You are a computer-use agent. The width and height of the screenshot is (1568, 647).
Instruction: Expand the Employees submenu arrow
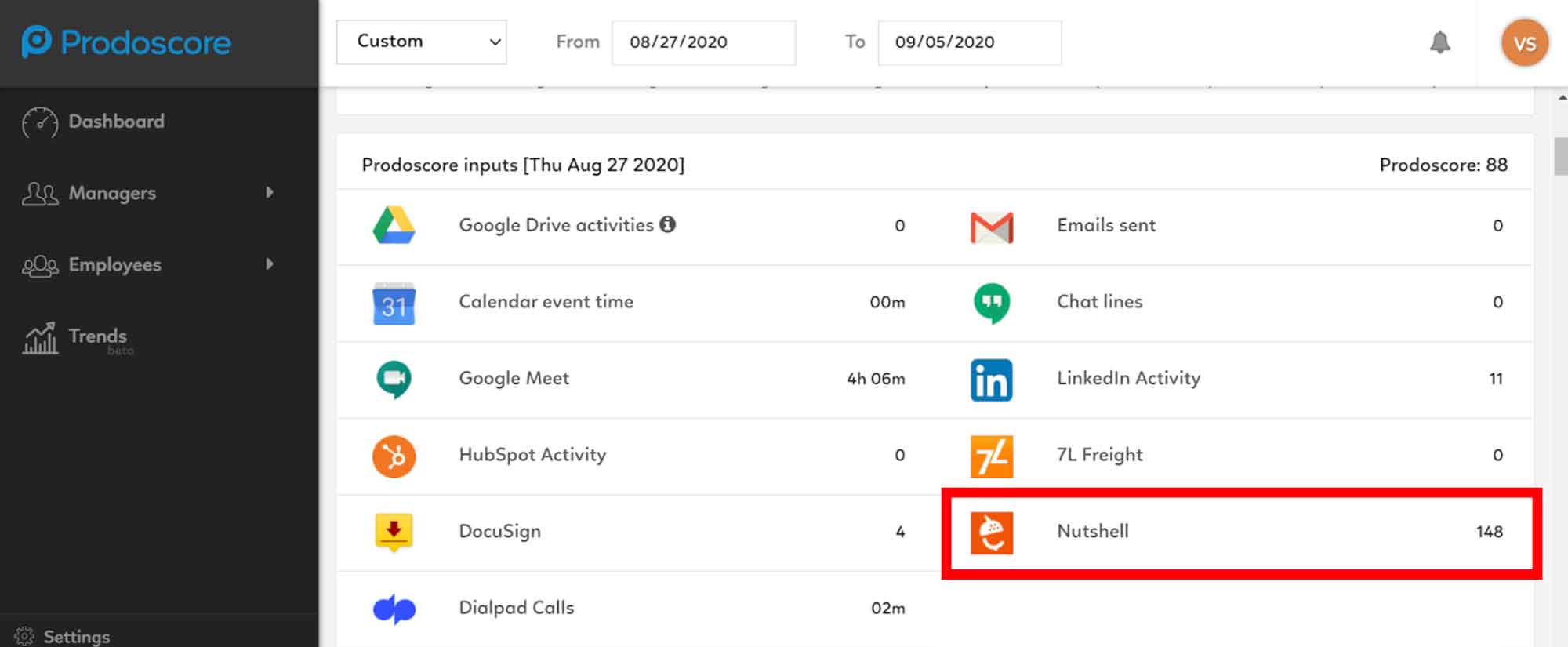270,264
